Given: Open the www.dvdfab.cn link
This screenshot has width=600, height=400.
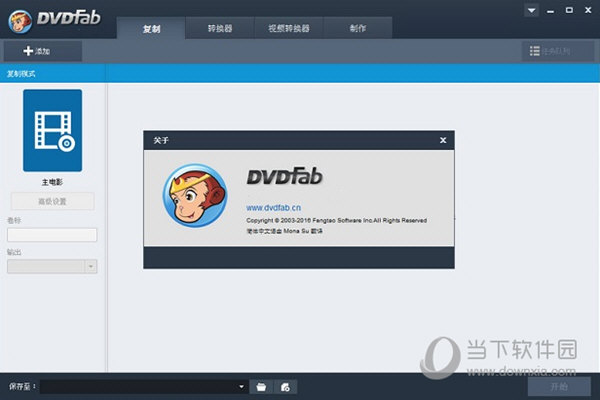Looking at the screenshot, I should pos(274,208).
